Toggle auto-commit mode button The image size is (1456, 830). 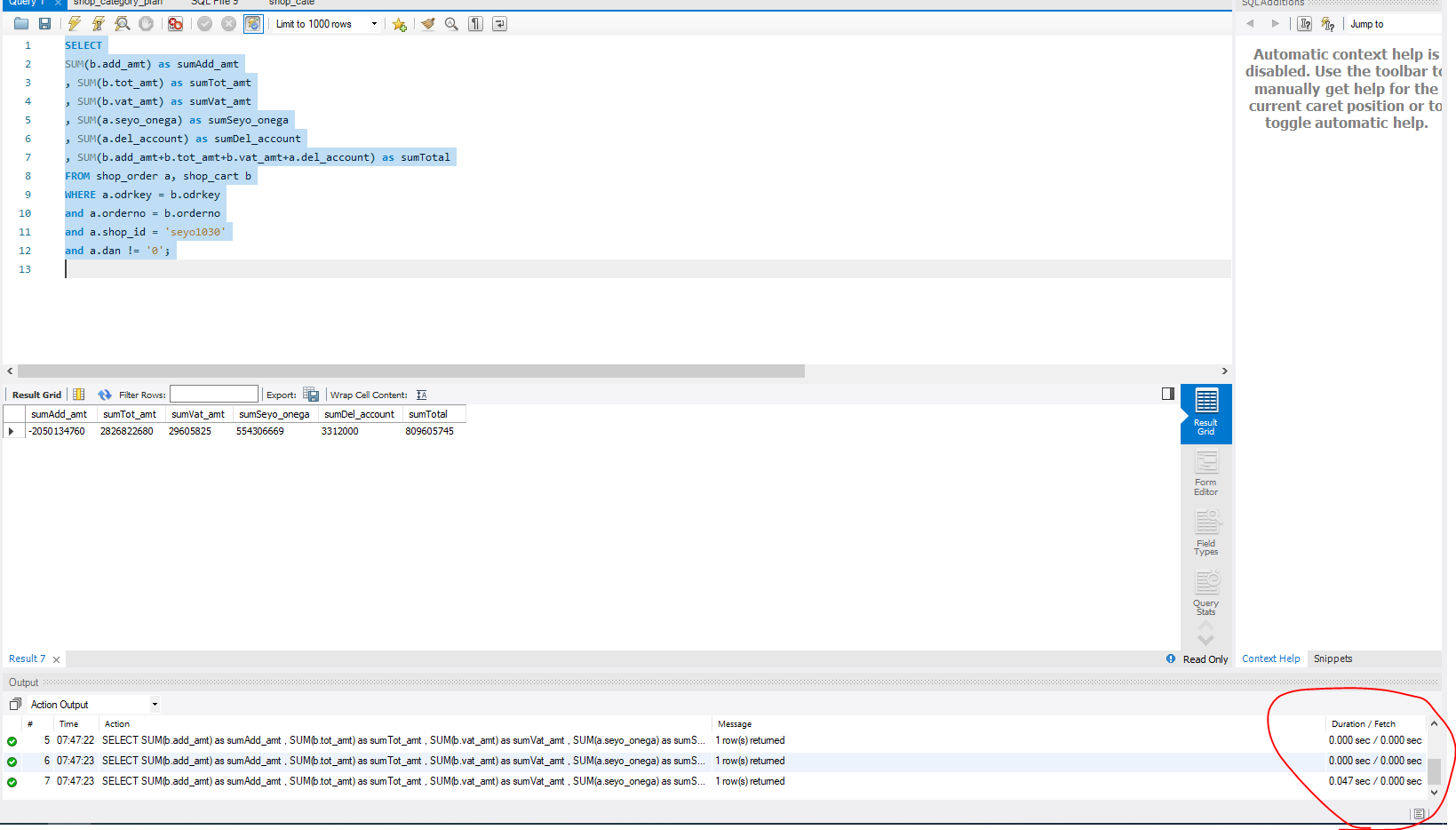click(253, 24)
